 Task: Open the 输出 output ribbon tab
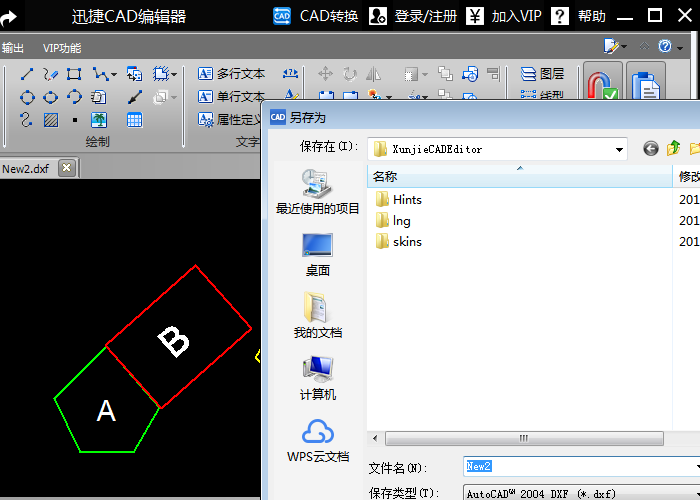[x=12, y=48]
